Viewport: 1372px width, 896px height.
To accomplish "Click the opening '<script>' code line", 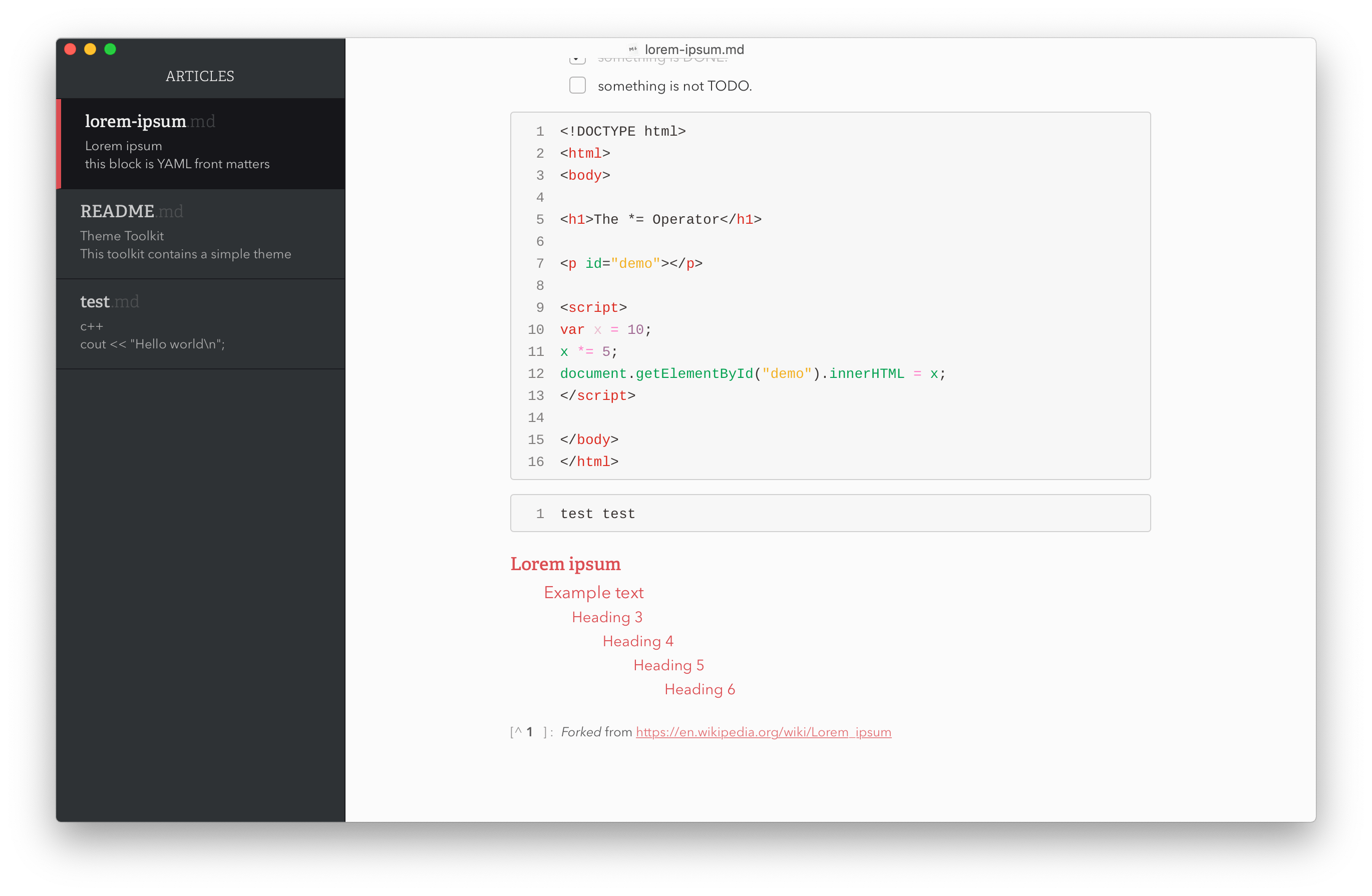I will click(x=593, y=308).
